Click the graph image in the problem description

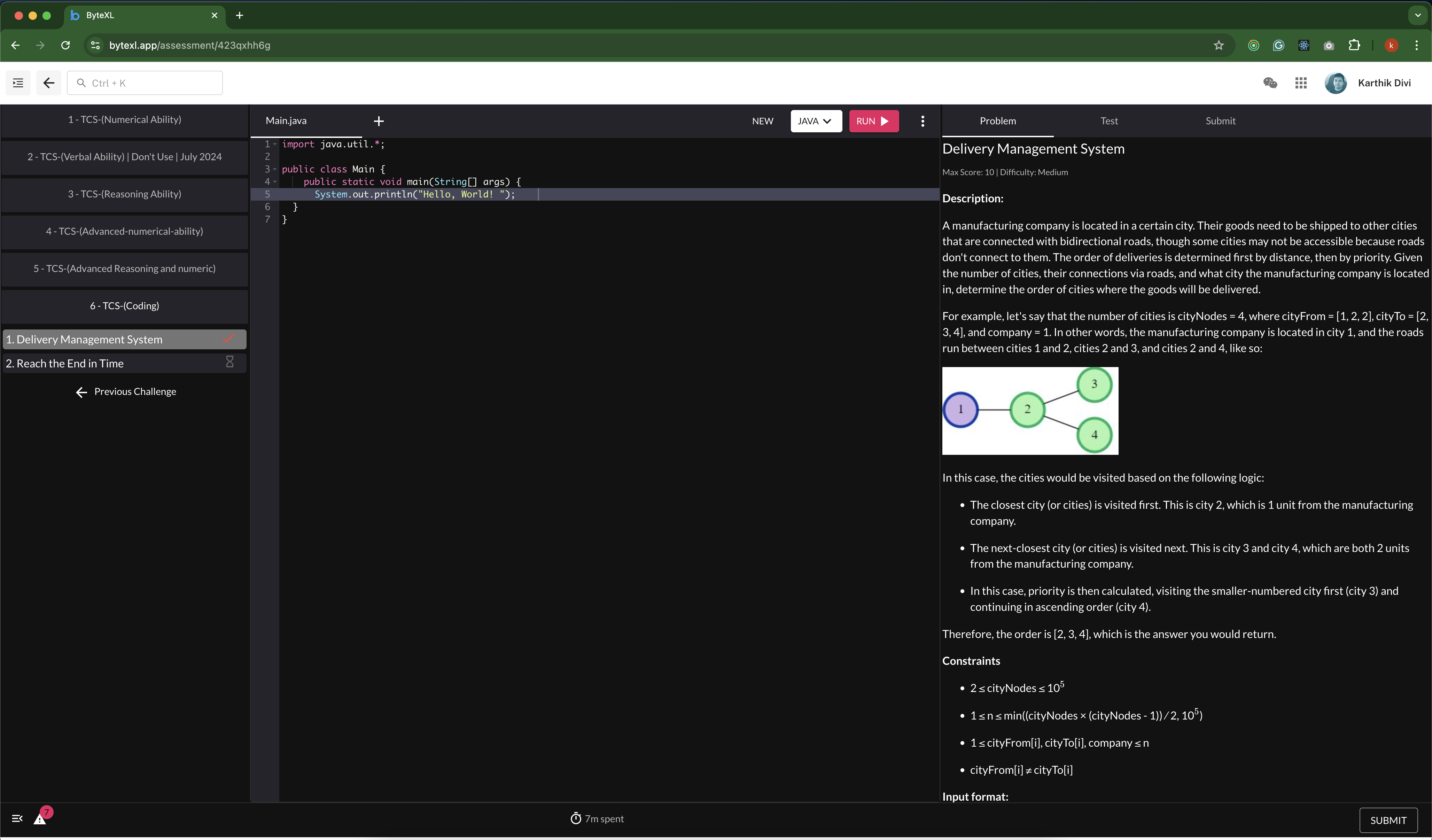[x=1030, y=411]
